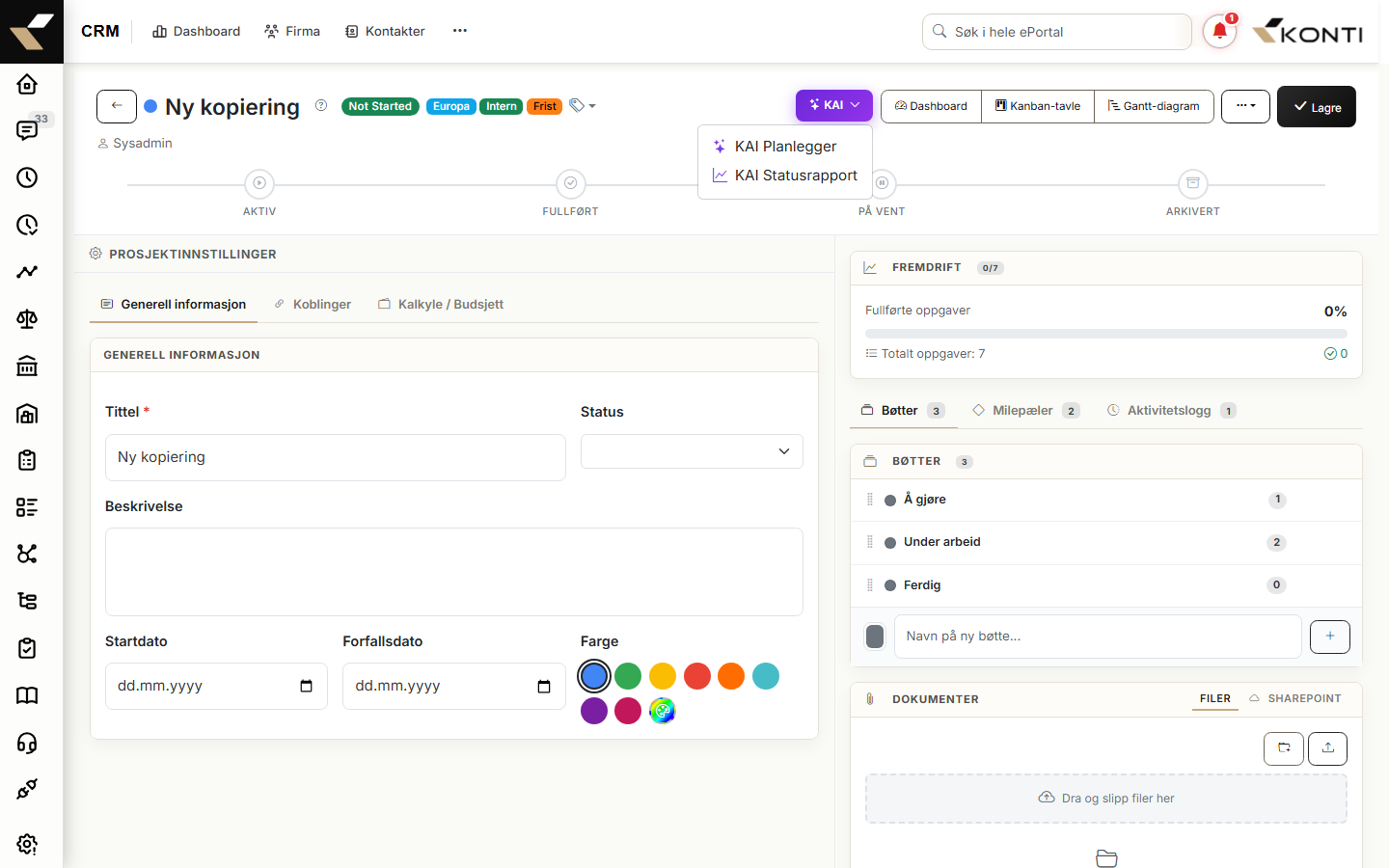The width and height of the screenshot is (1389, 868).
Task: Click the new folder icon in Dokumenter
Action: (1284, 748)
